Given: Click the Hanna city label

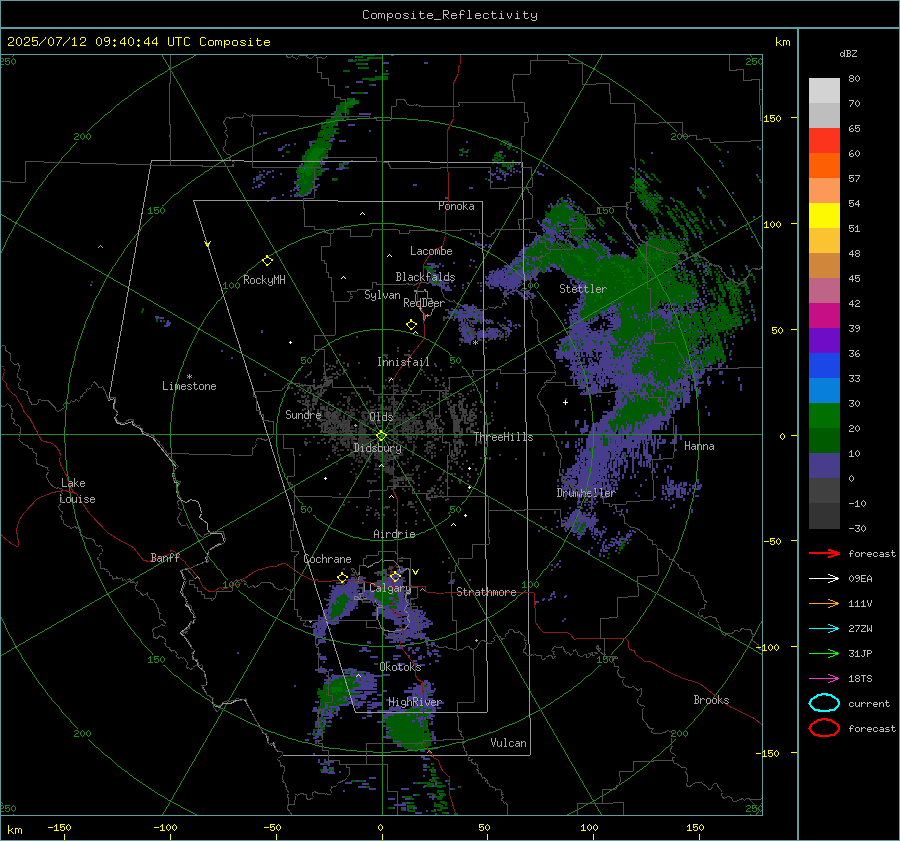Looking at the screenshot, I should click(699, 446).
